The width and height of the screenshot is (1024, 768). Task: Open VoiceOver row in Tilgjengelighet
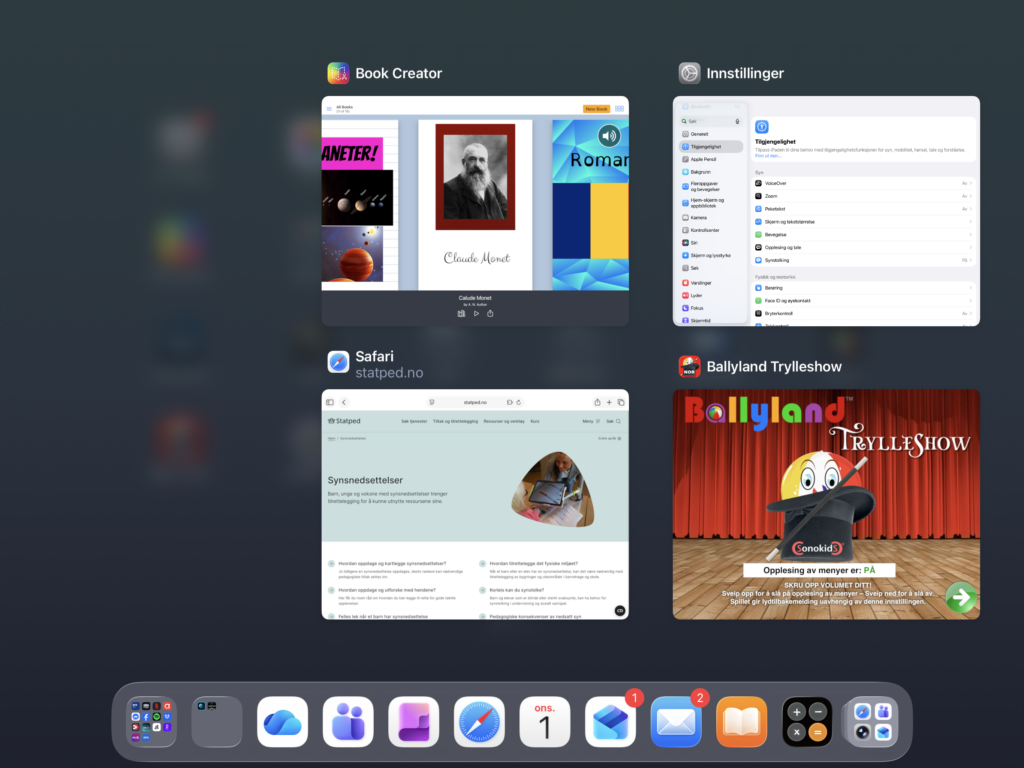864,184
